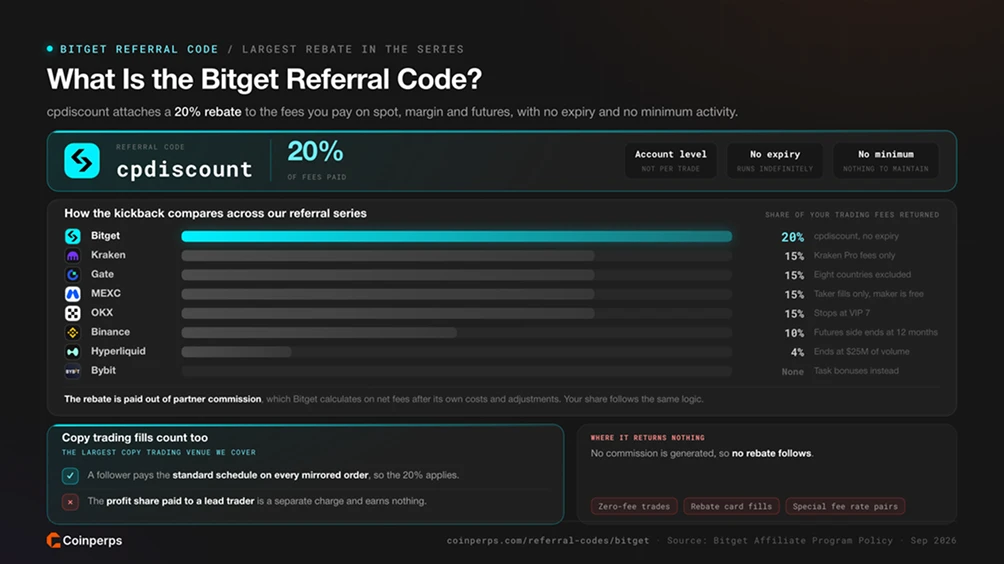Click the Binance name in the comparison list
Viewport: 1004px width, 564px height.
tap(110, 332)
